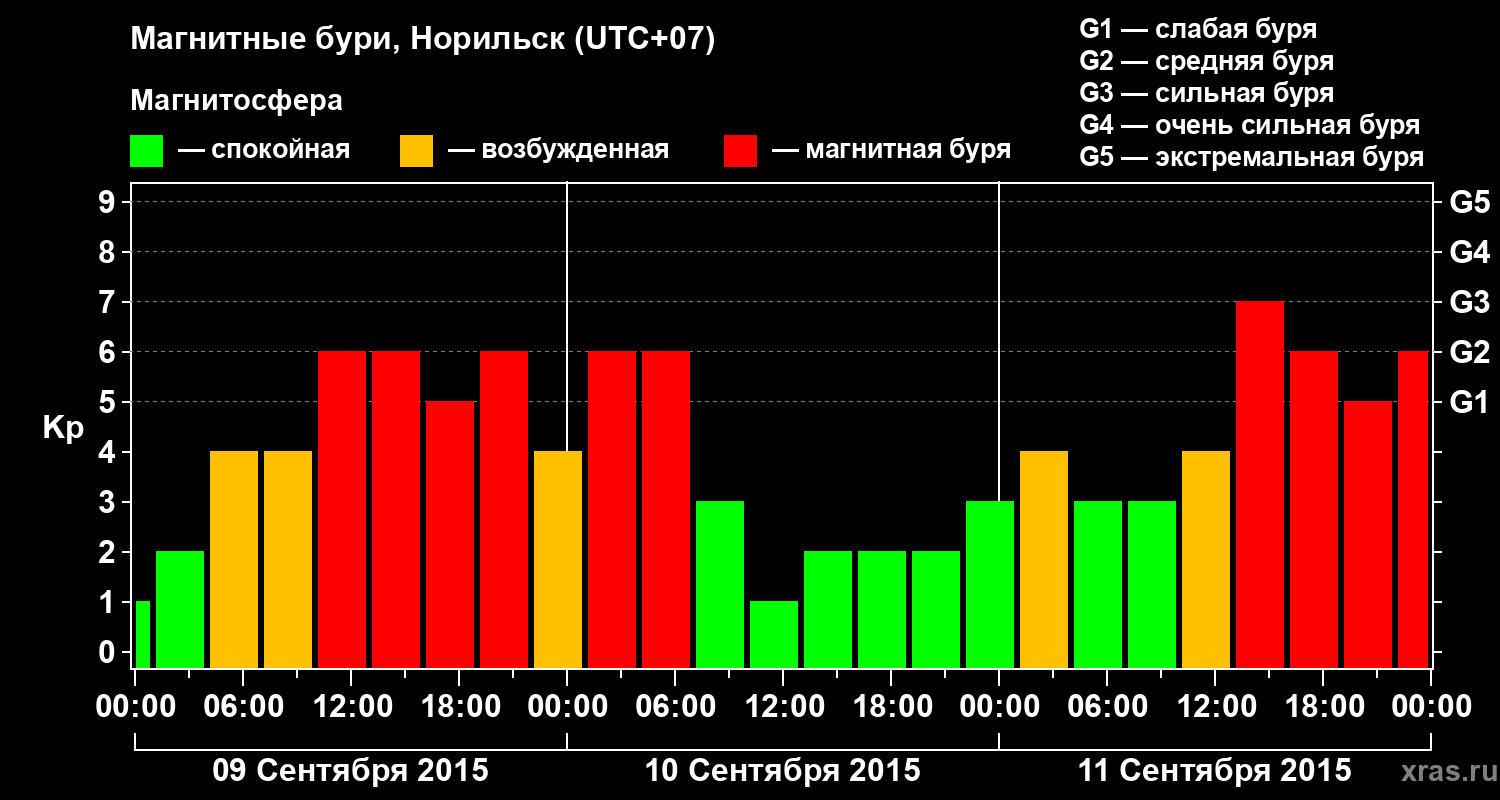Click the 'G1' label on right axis
Image resolution: width=1500 pixels, height=800 pixels.
[1469, 402]
